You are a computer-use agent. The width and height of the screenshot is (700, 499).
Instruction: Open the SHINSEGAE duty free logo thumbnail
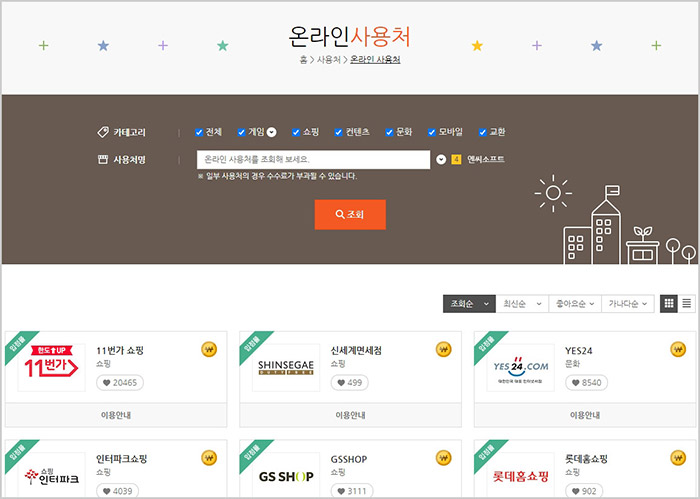point(286,367)
